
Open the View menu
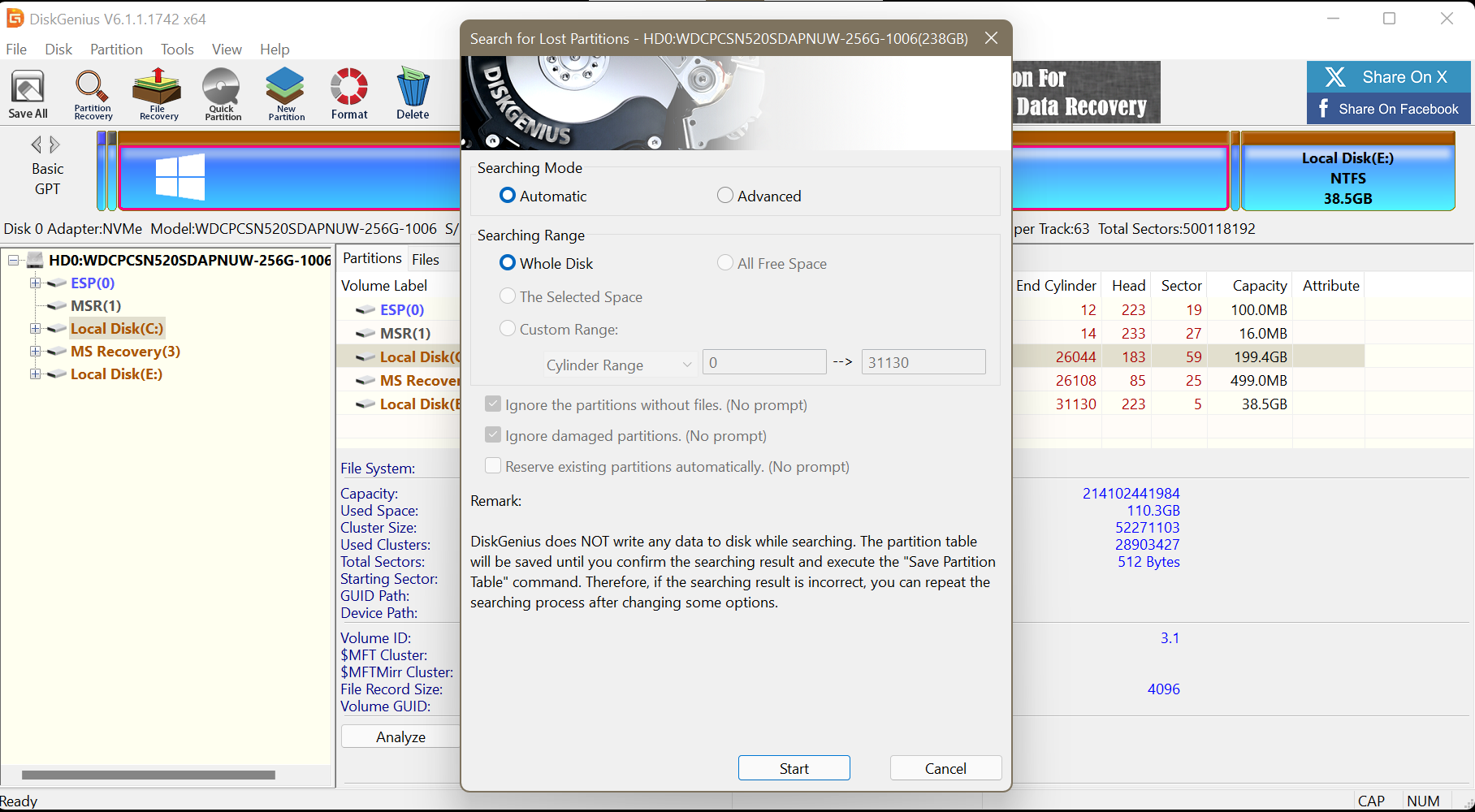[x=227, y=50]
